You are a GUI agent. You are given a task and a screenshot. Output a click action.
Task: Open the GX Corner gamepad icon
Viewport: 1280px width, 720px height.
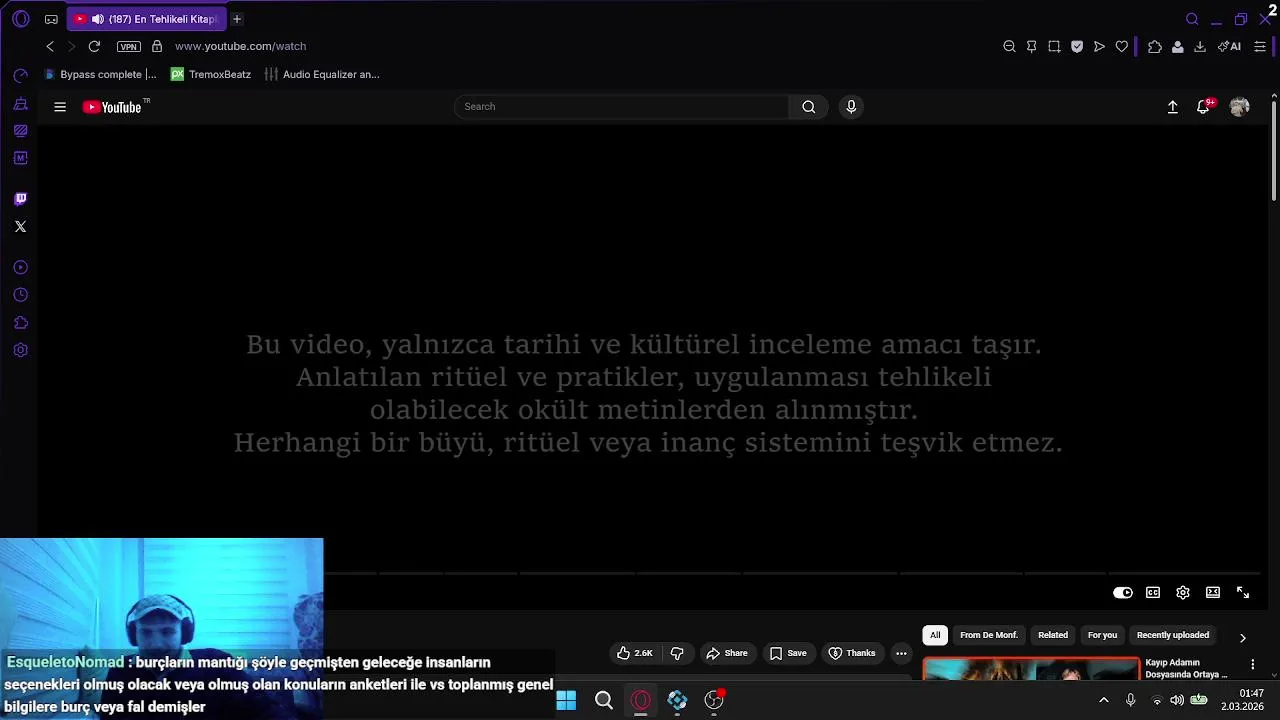(51, 19)
